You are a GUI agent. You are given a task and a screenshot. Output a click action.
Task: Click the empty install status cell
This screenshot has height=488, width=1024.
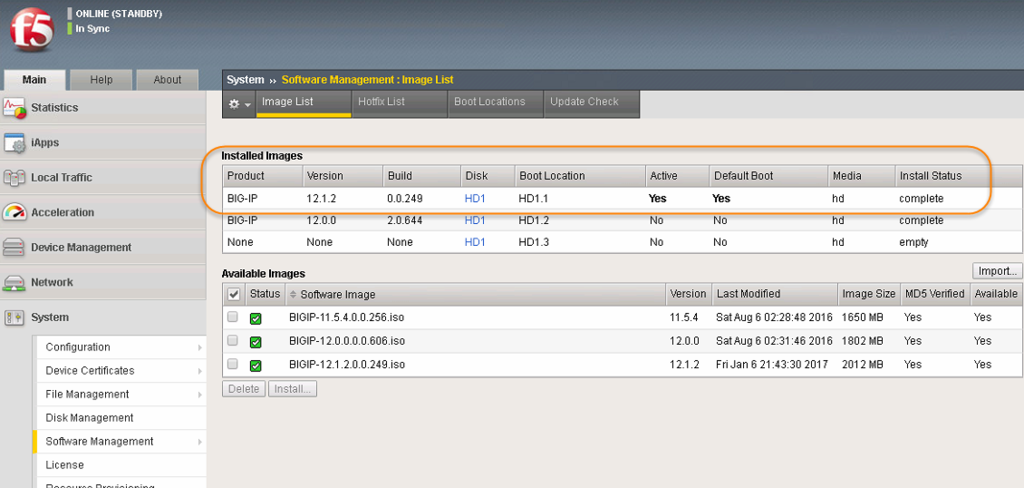click(x=914, y=242)
